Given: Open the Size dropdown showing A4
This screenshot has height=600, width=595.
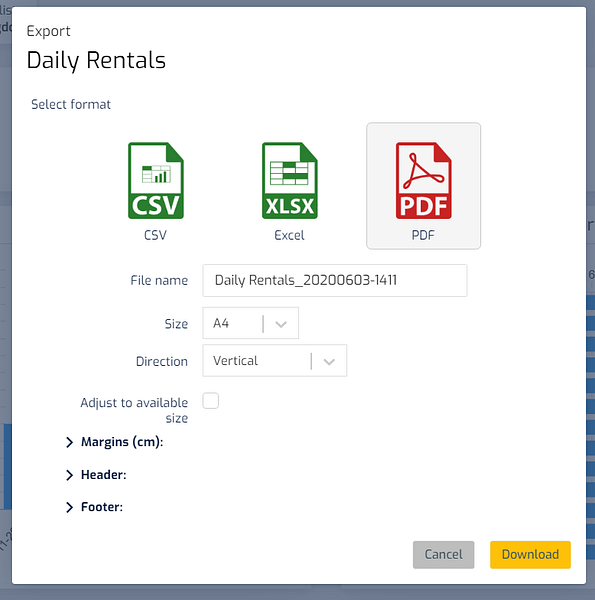Looking at the screenshot, I should coord(251,323).
